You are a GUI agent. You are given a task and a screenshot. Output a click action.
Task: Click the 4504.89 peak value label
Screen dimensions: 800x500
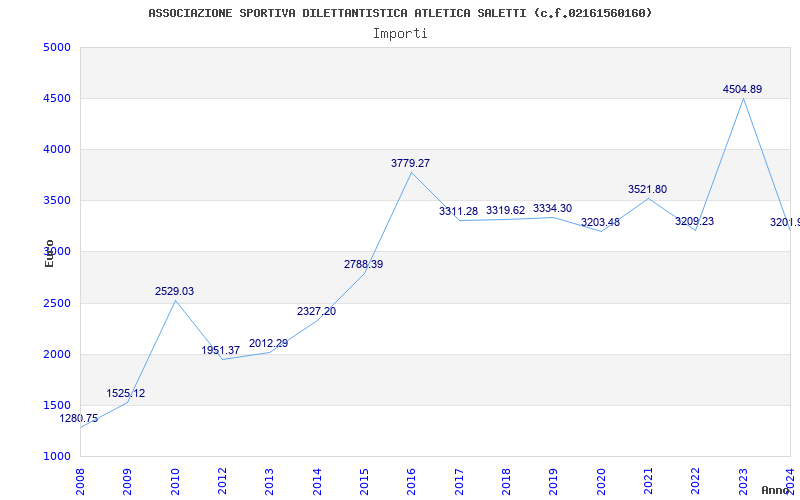pos(742,90)
